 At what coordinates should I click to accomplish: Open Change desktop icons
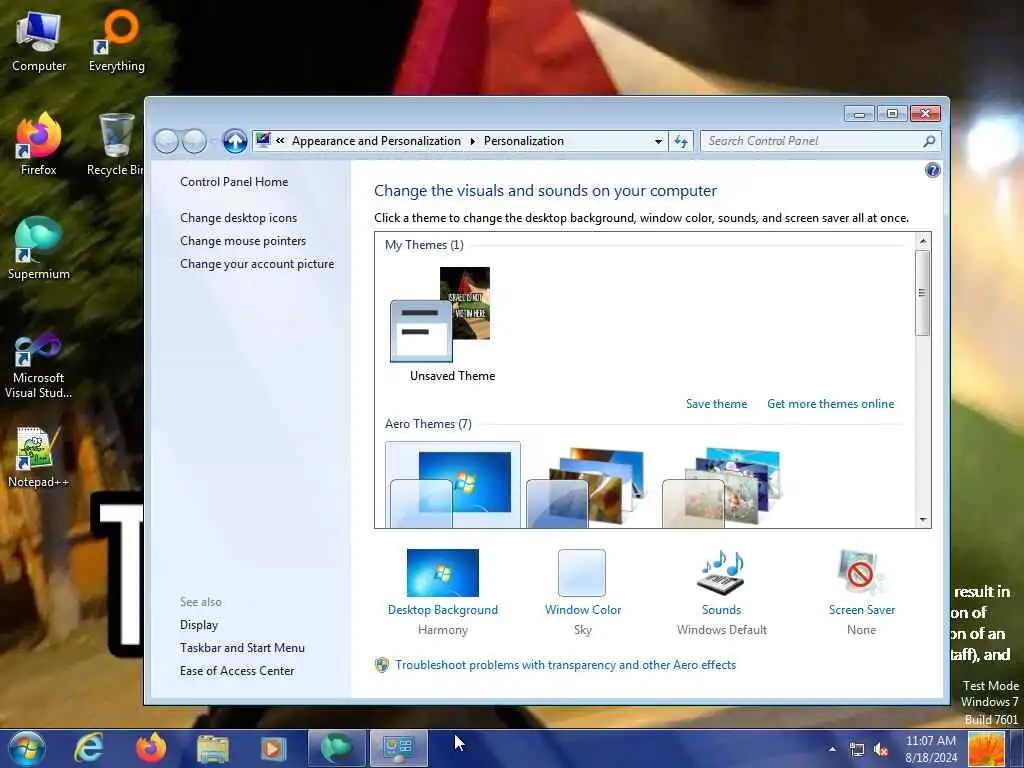coord(238,218)
